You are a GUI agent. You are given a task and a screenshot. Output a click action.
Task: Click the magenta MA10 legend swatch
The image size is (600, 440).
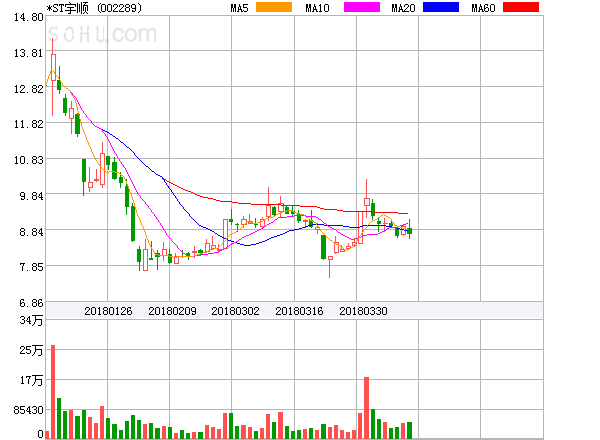362,7
